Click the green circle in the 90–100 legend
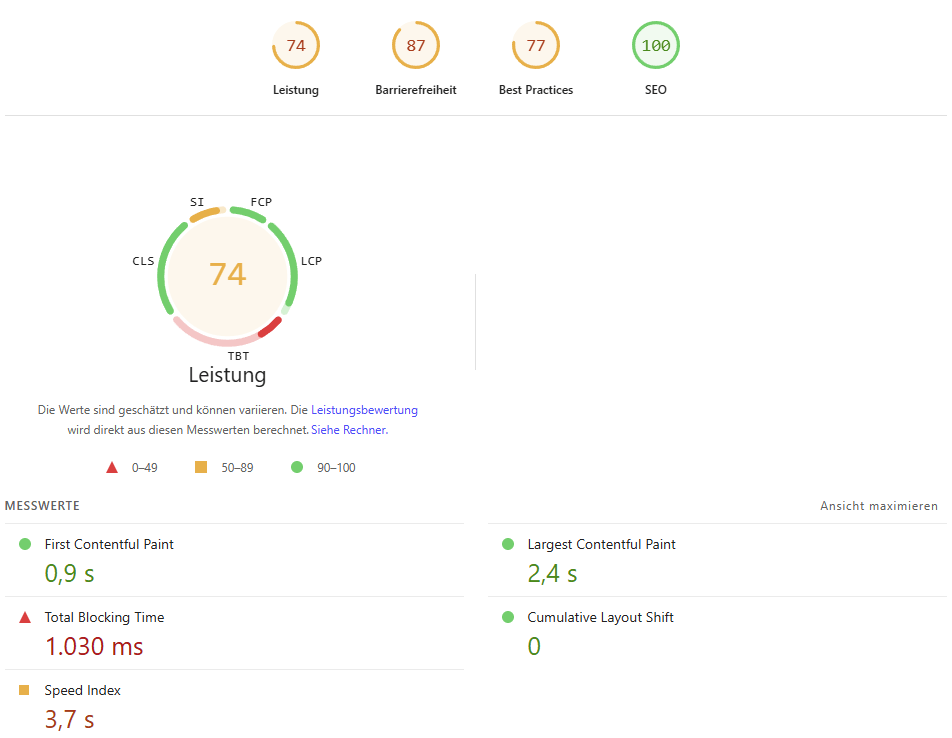 tap(296, 467)
